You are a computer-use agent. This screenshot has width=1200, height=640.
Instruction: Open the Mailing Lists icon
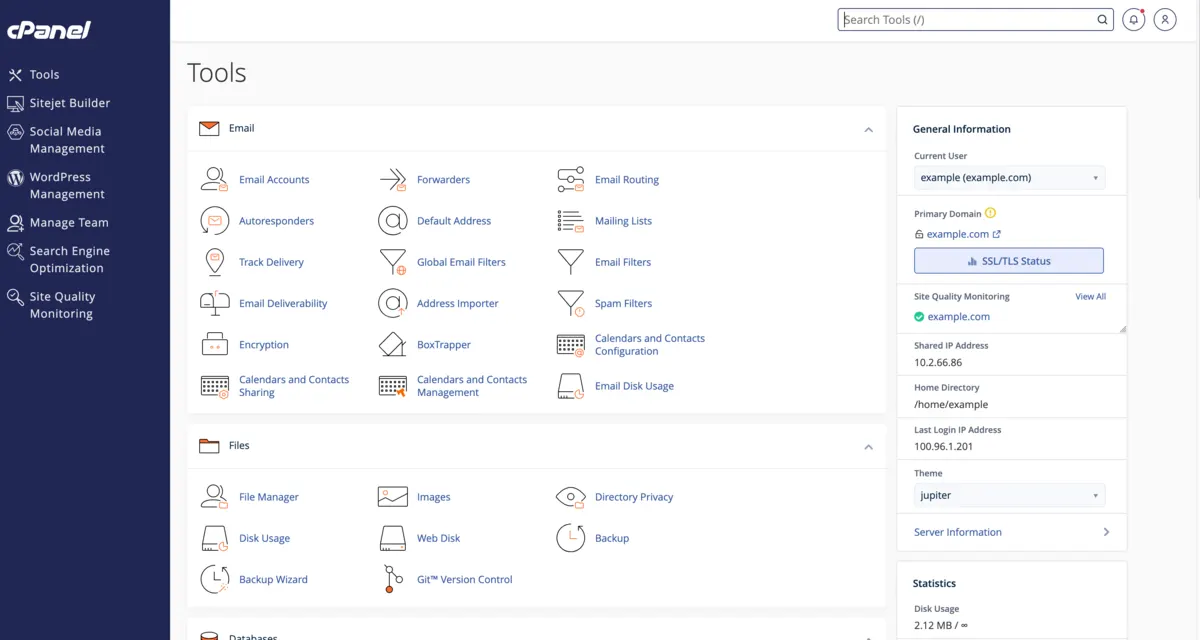(571, 221)
